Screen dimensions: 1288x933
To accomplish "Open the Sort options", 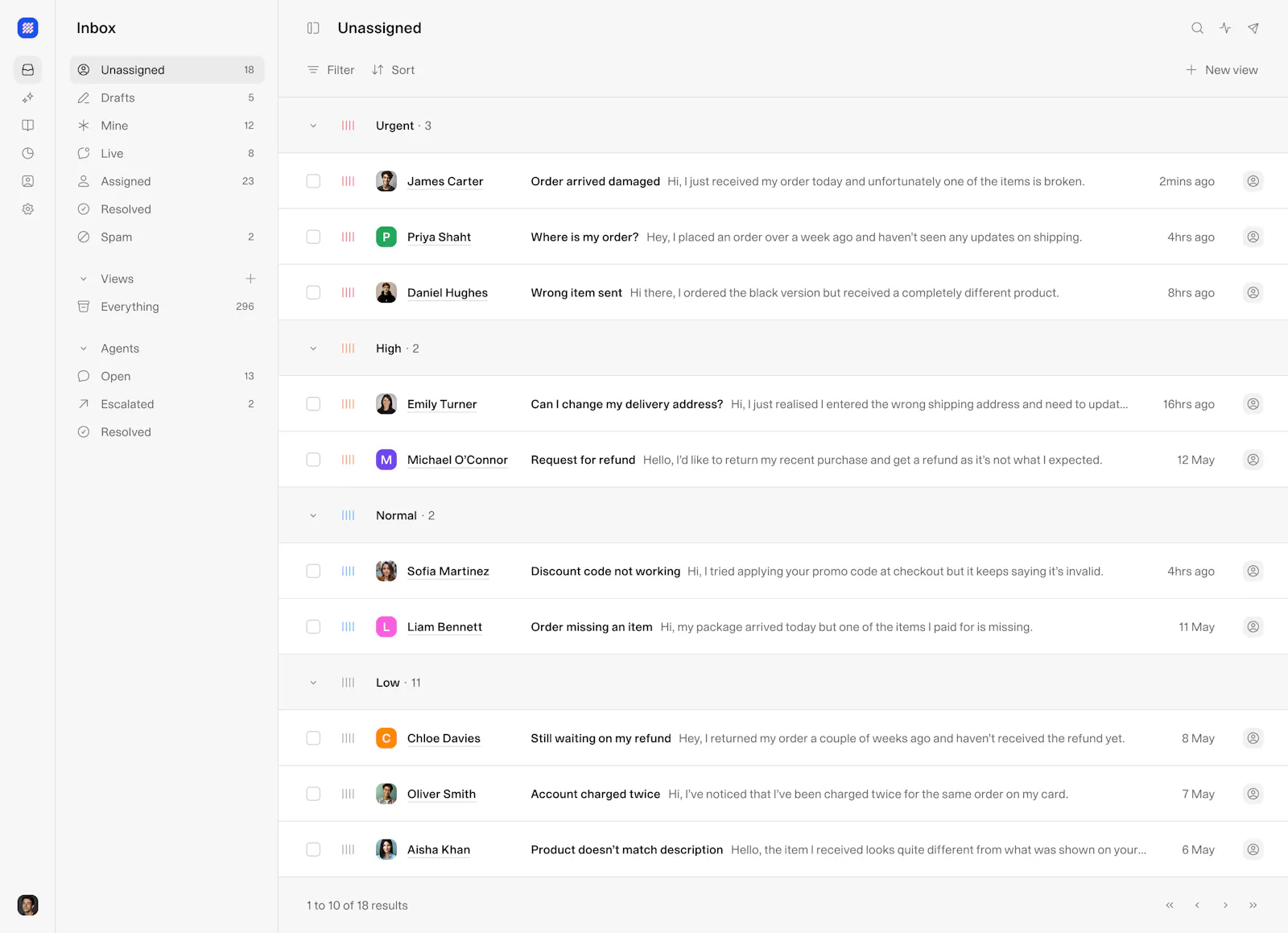I will pos(394,70).
